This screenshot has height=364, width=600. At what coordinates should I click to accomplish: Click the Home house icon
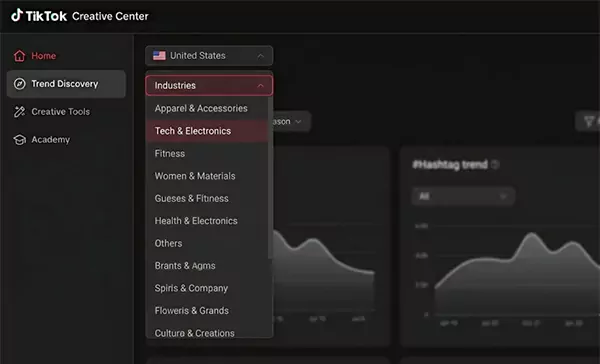coord(20,56)
